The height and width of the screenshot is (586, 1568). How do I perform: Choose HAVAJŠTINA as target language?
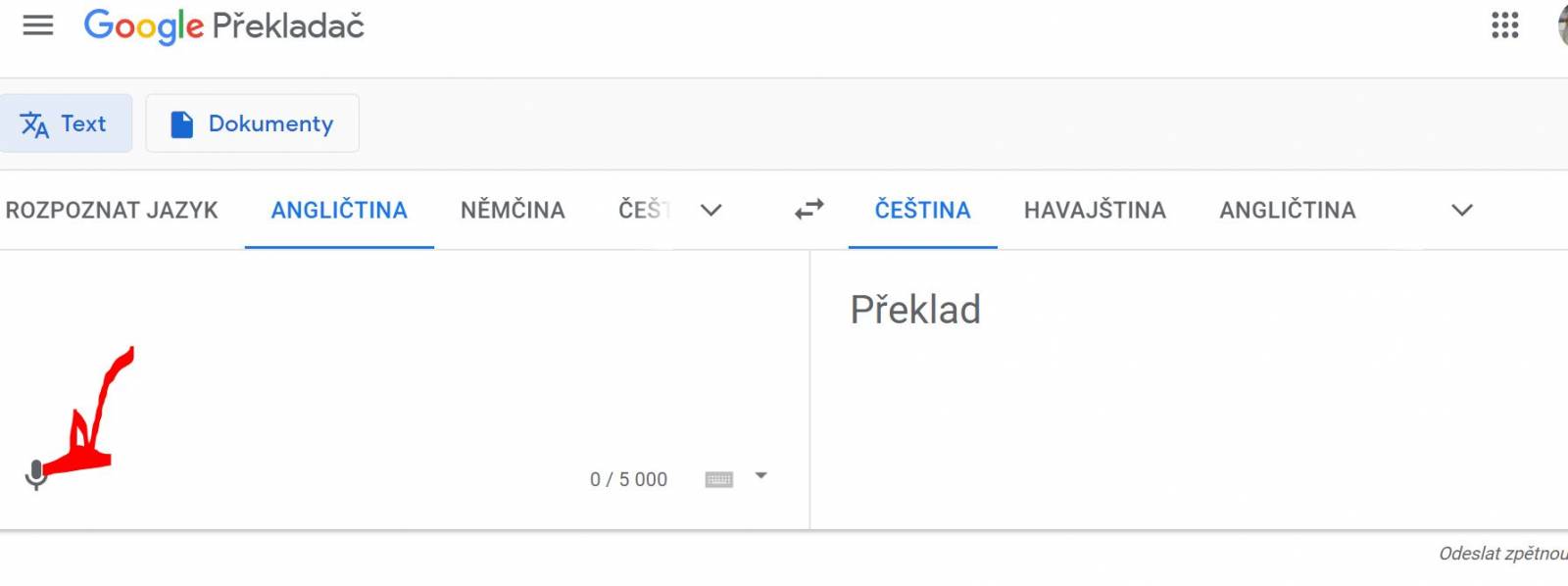pyautogui.click(x=1095, y=210)
